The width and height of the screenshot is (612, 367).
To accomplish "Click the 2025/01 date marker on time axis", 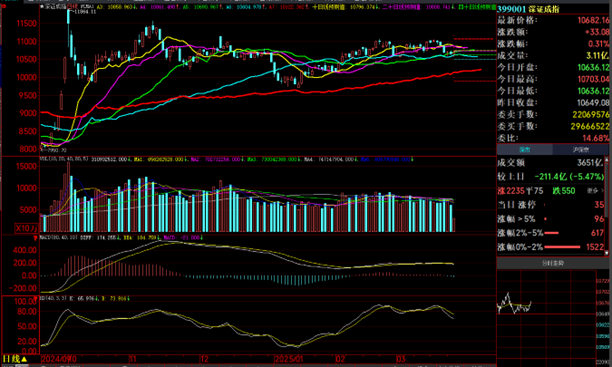I will [288, 359].
